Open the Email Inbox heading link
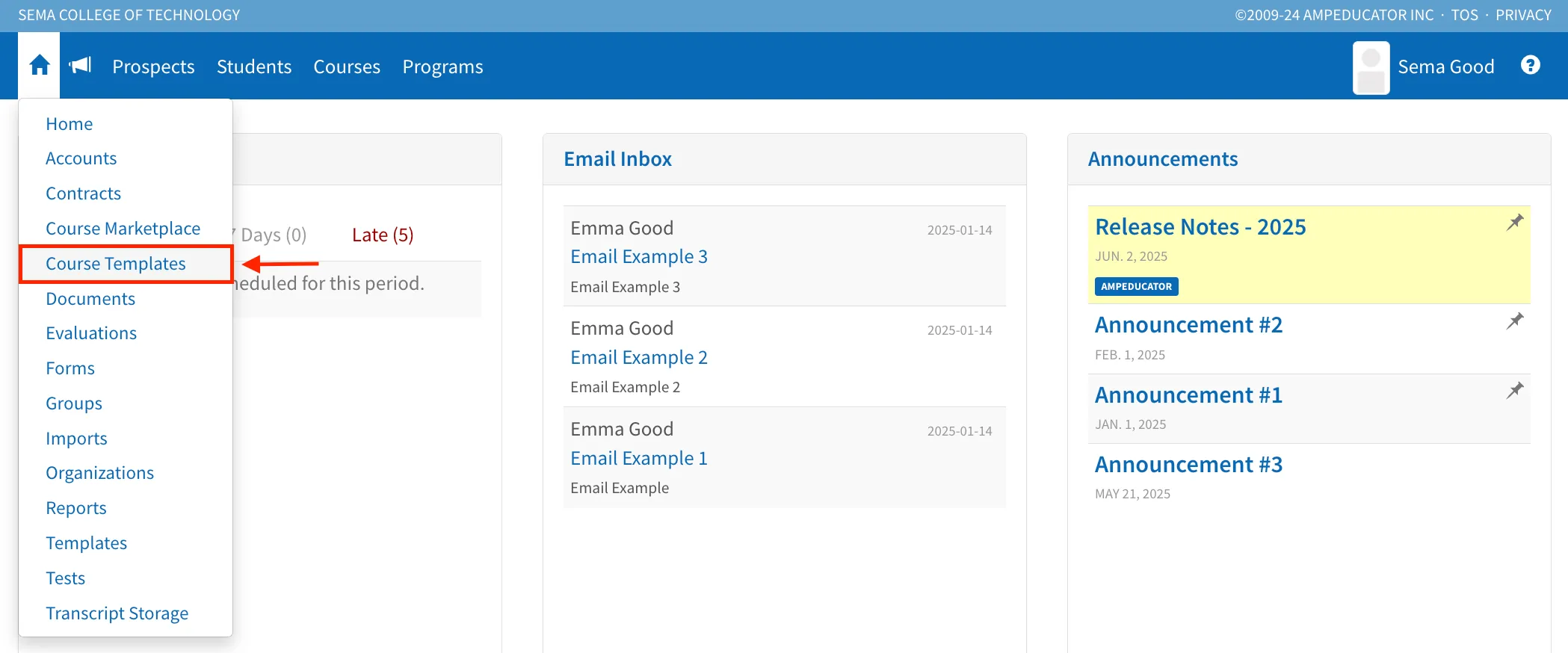Image resolution: width=1568 pixels, height=653 pixels. coord(617,159)
